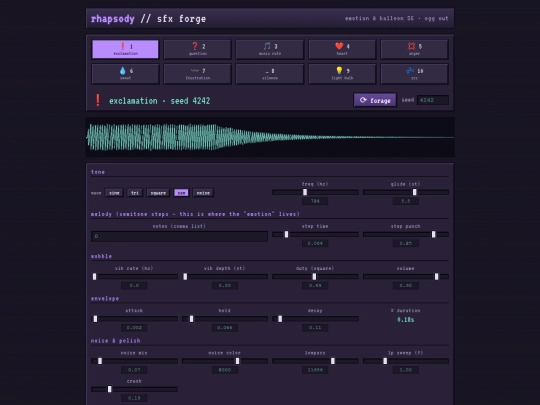The image size is (540, 405).
Task: Select the frustration preset
Action: [x=198, y=74]
